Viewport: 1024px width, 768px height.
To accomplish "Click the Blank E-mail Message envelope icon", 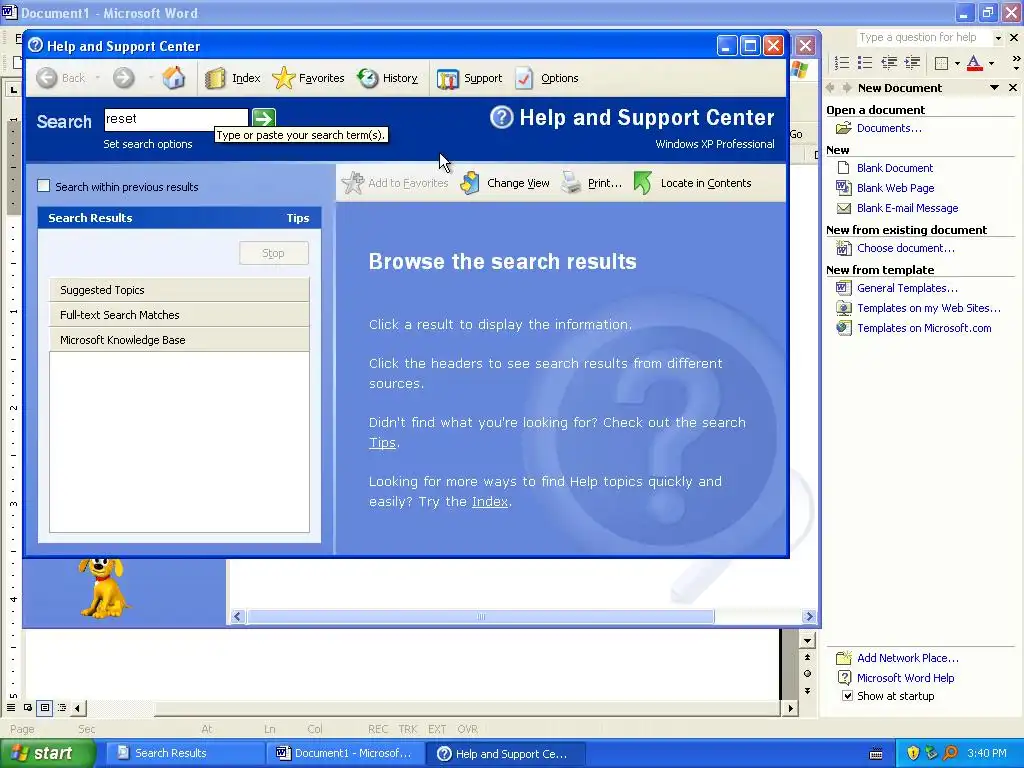I will click(844, 208).
